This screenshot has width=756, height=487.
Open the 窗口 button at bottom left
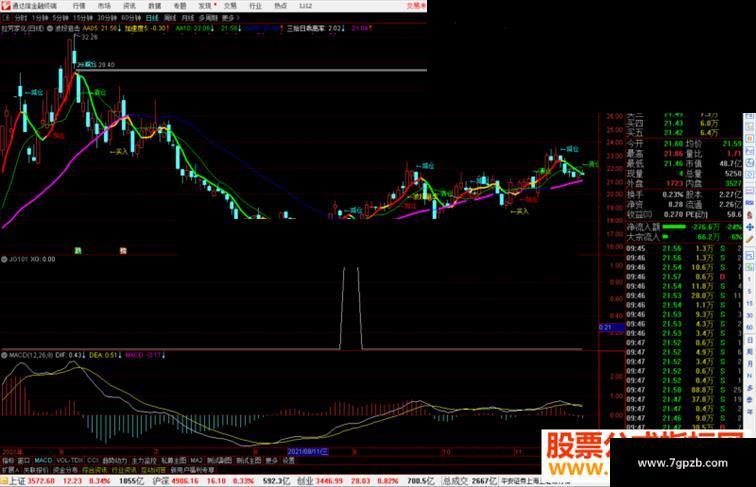(x=24, y=460)
